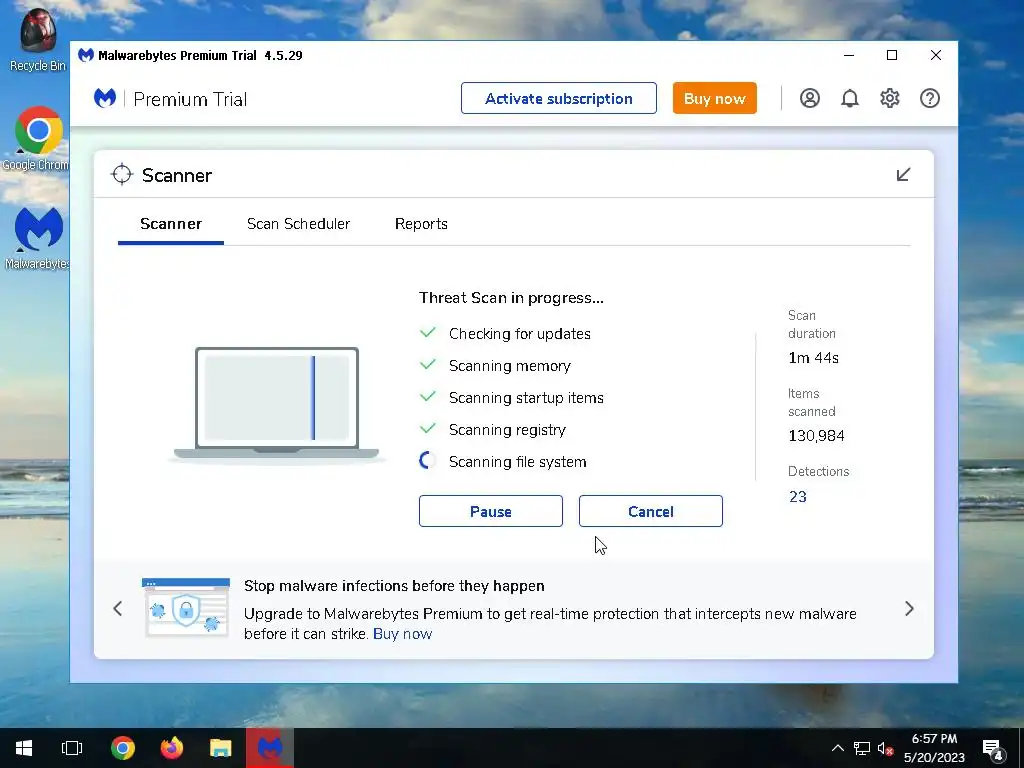Open Malwarebytes desktop shortcut
The image size is (1024, 768).
pyautogui.click(x=37, y=238)
